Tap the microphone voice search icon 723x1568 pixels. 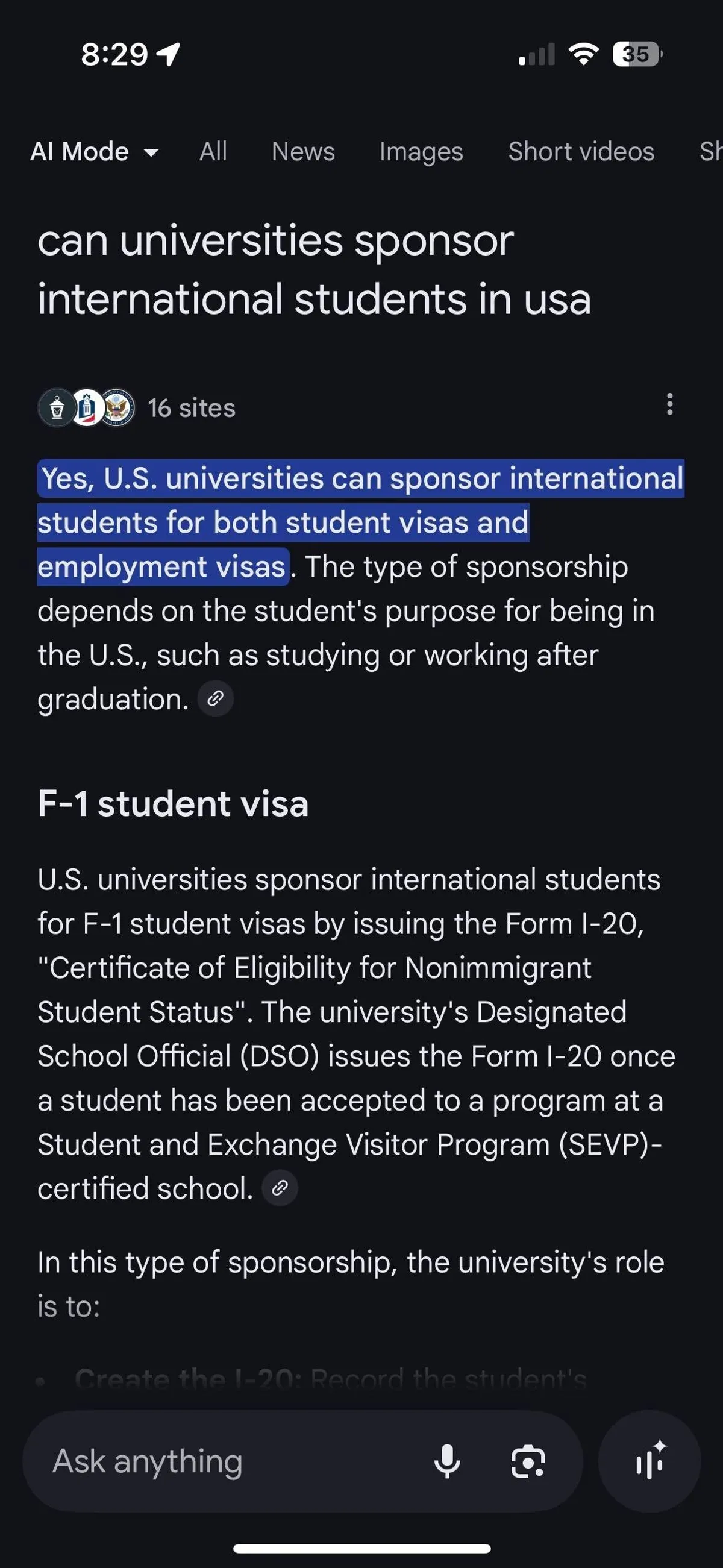tap(446, 1461)
